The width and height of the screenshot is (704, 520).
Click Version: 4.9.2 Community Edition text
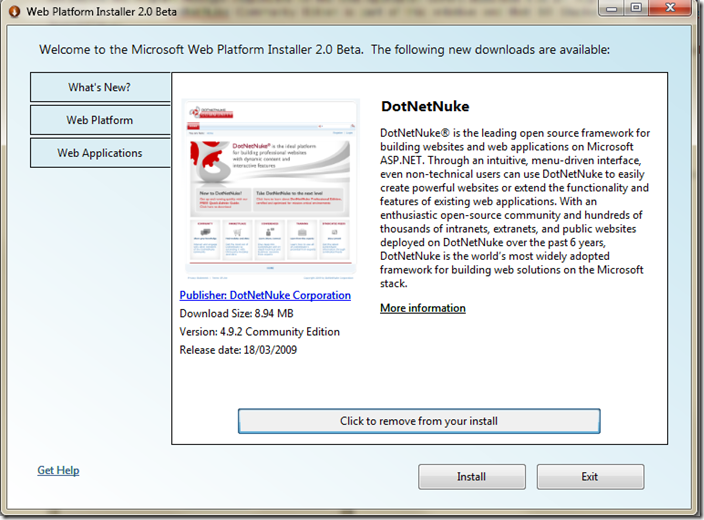point(260,332)
